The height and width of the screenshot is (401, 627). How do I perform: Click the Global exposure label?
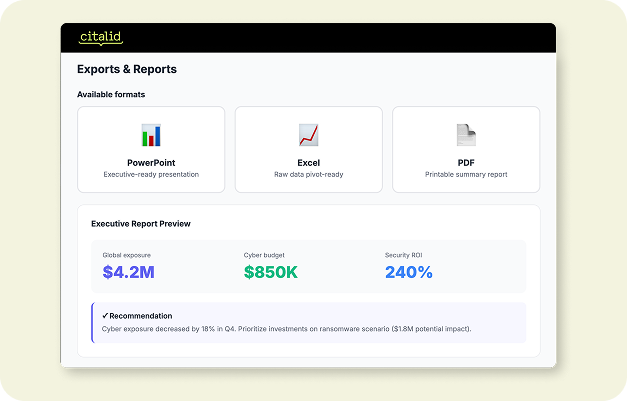(x=126, y=255)
